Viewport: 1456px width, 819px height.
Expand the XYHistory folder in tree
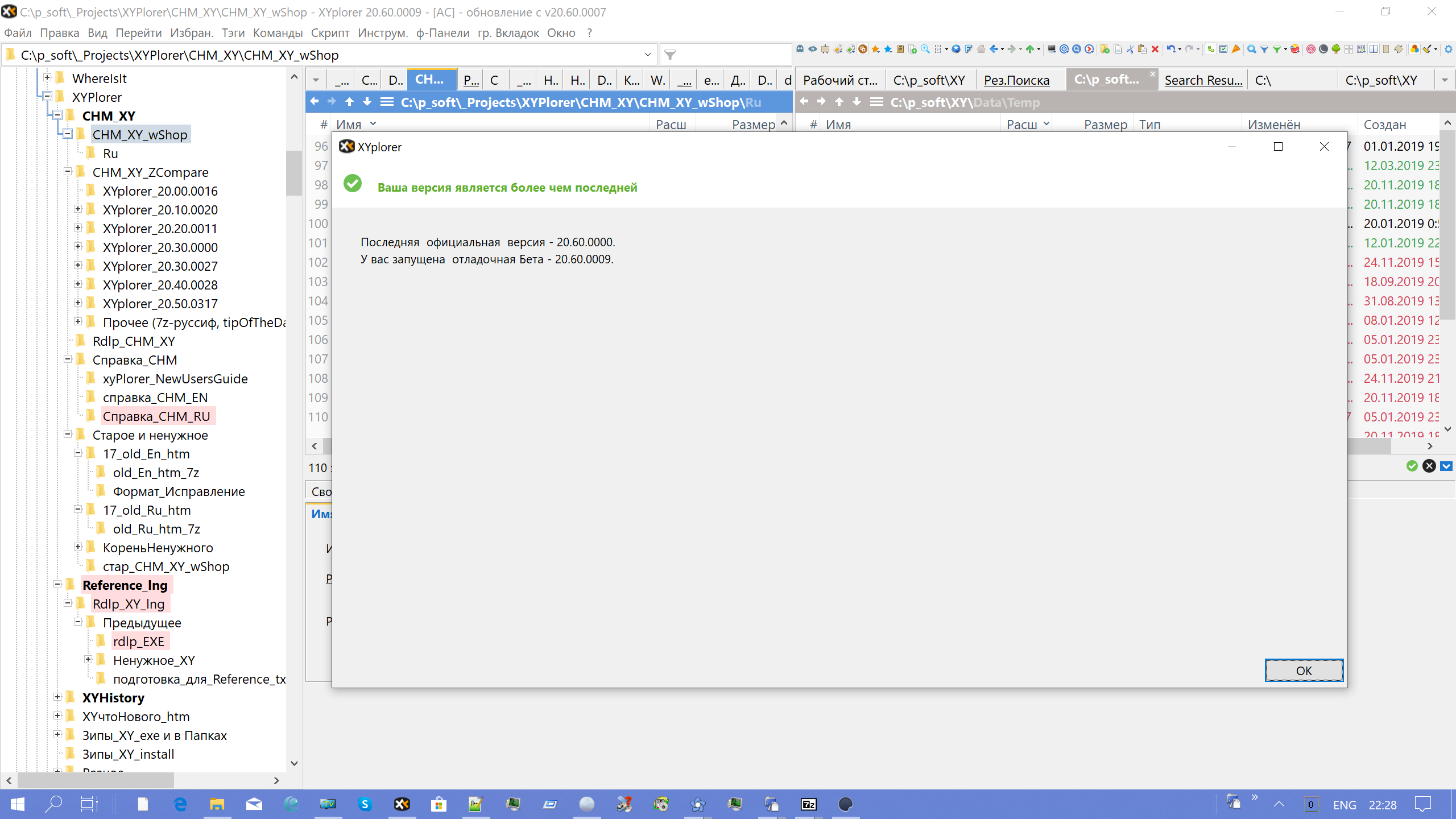57,697
